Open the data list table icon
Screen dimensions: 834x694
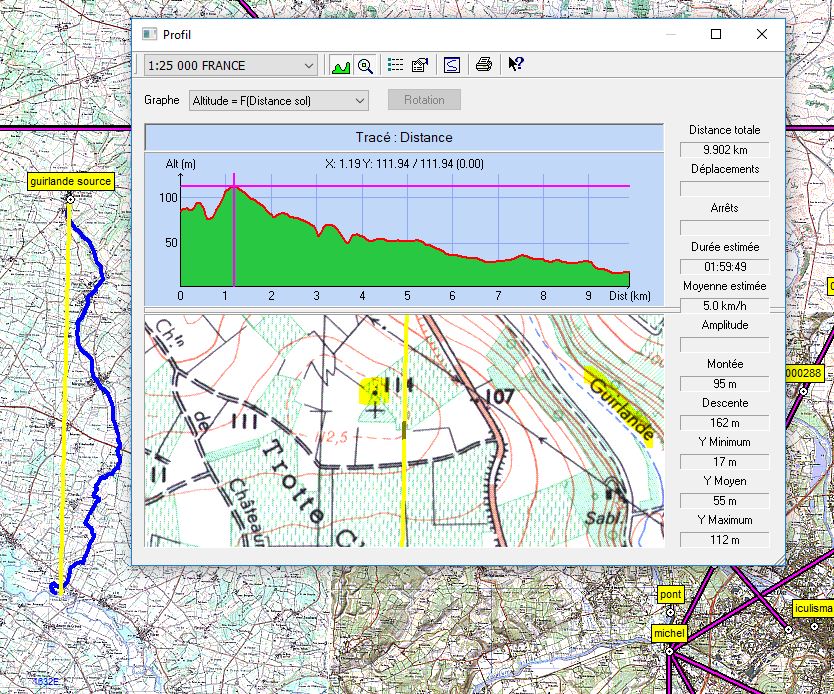point(395,65)
